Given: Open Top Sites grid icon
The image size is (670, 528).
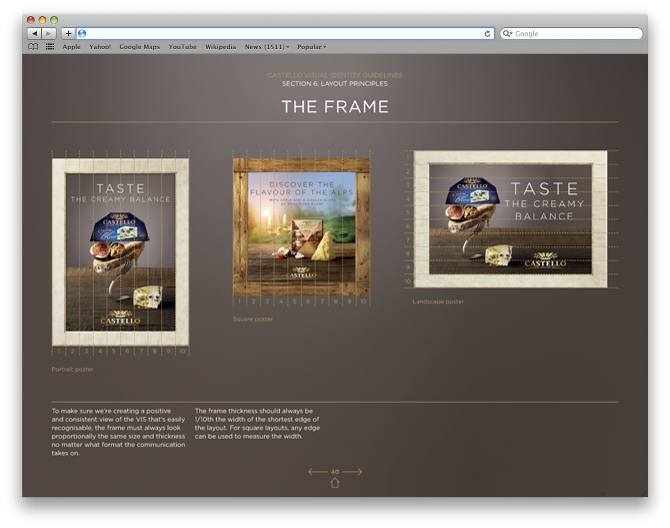Looking at the screenshot, I should click(50, 47).
